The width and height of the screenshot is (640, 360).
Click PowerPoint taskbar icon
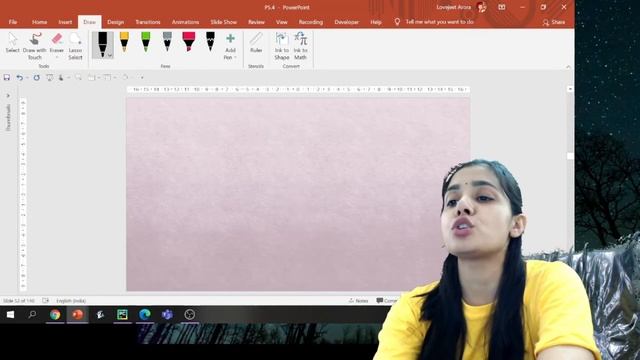click(78, 315)
